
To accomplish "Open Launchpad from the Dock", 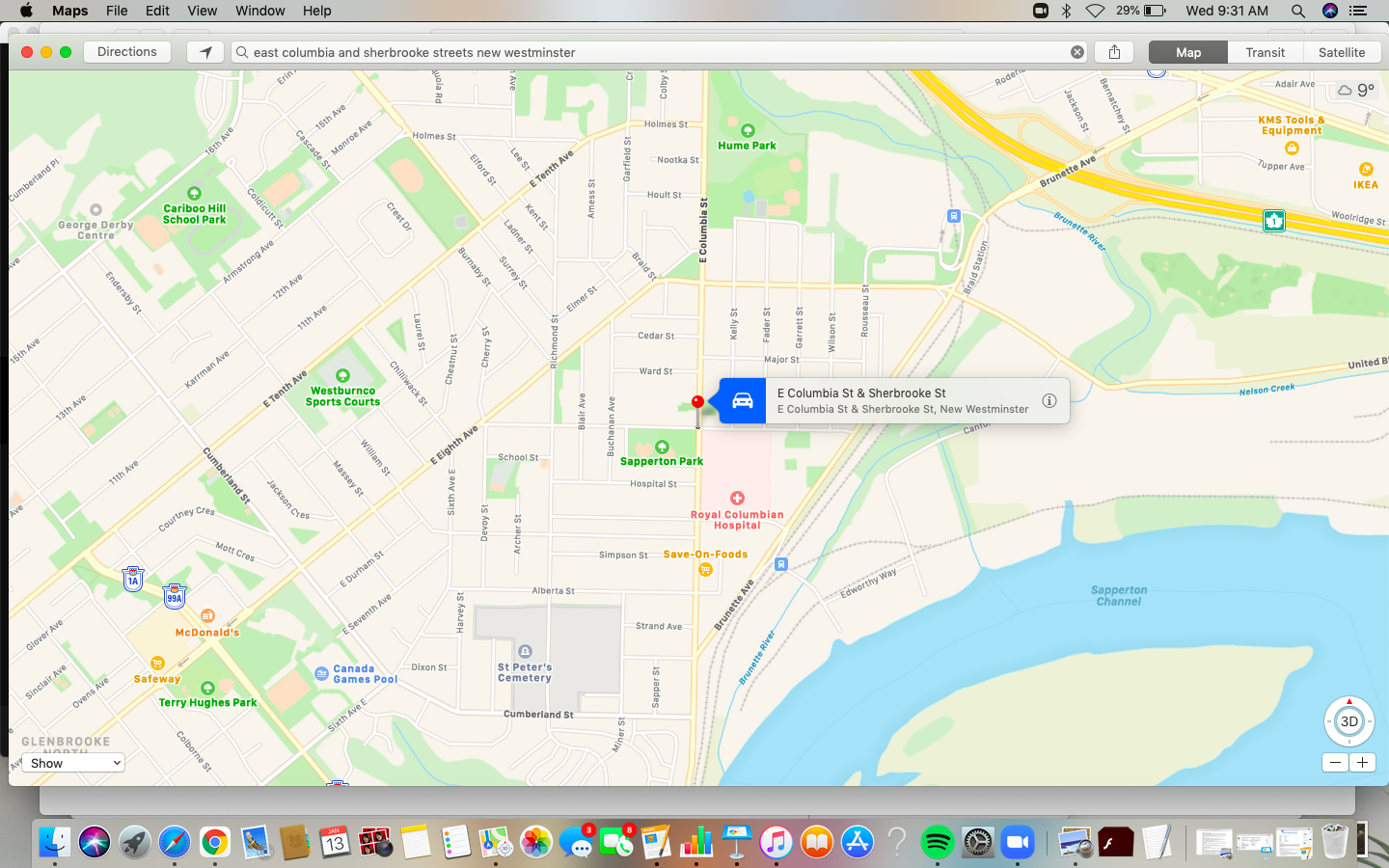I will (135, 842).
